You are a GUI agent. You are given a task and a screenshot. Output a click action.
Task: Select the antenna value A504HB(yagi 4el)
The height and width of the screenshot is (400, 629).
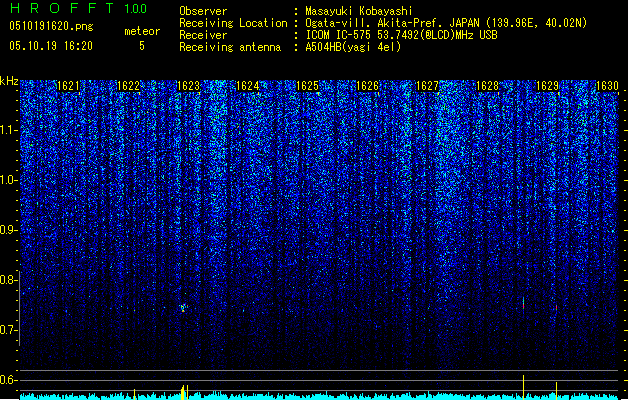353,47
